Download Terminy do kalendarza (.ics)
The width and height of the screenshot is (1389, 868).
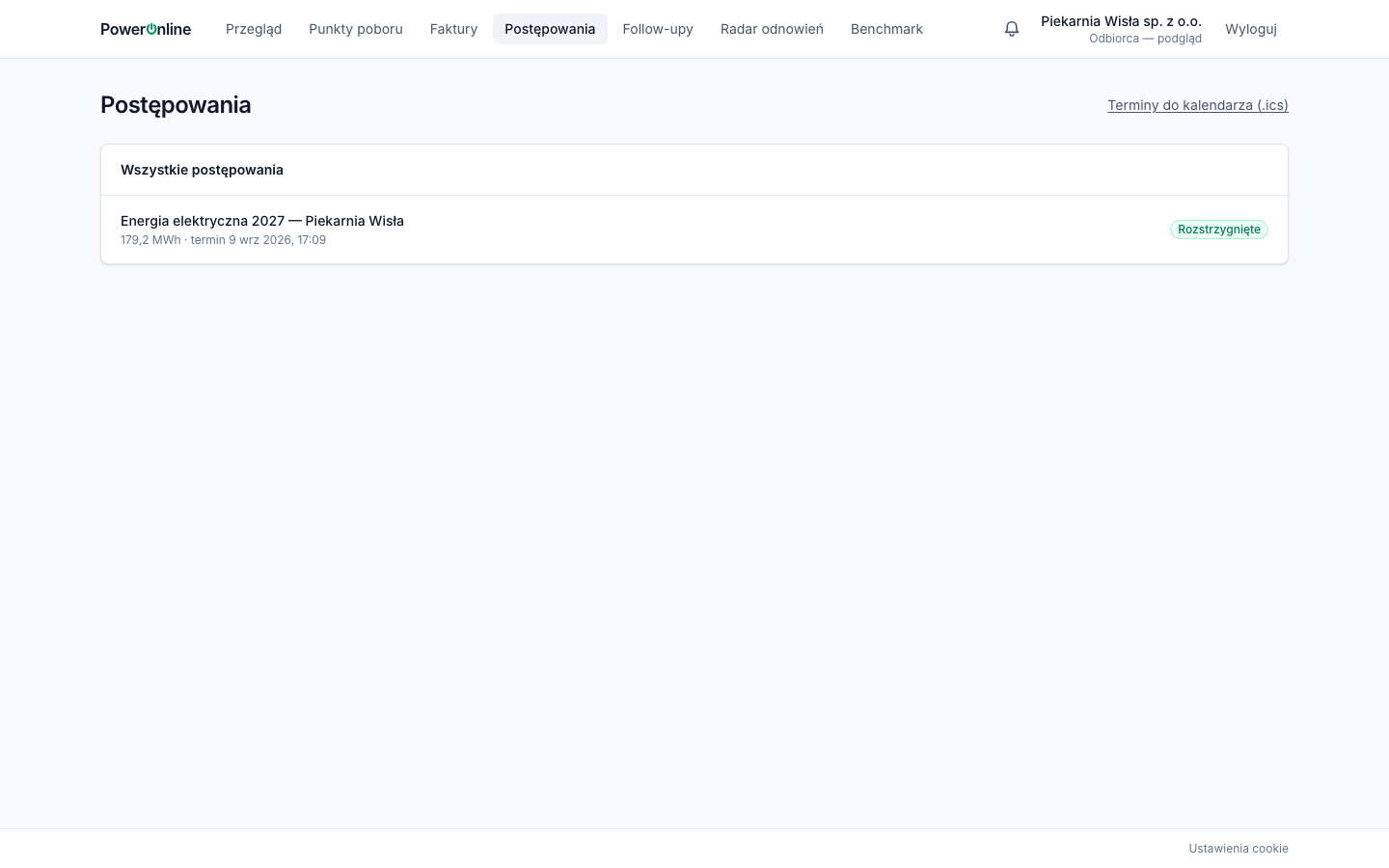pyautogui.click(x=1198, y=105)
